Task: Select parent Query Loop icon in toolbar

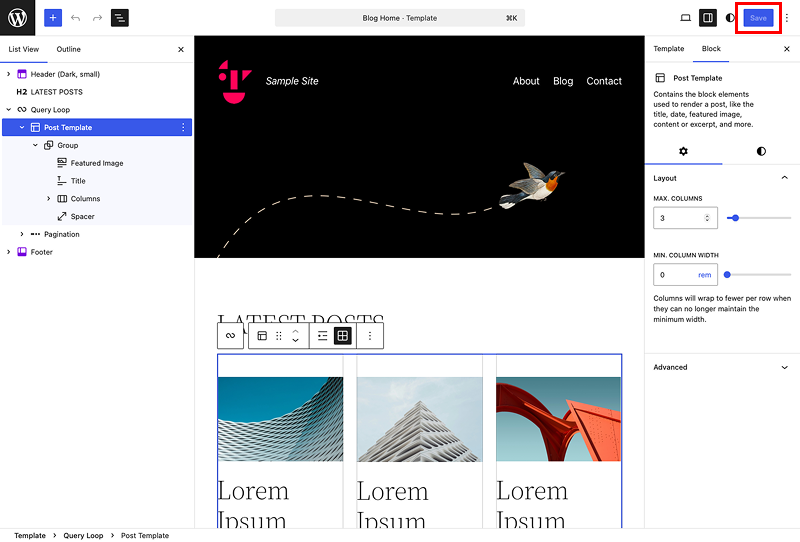Action: tap(231, 336)
